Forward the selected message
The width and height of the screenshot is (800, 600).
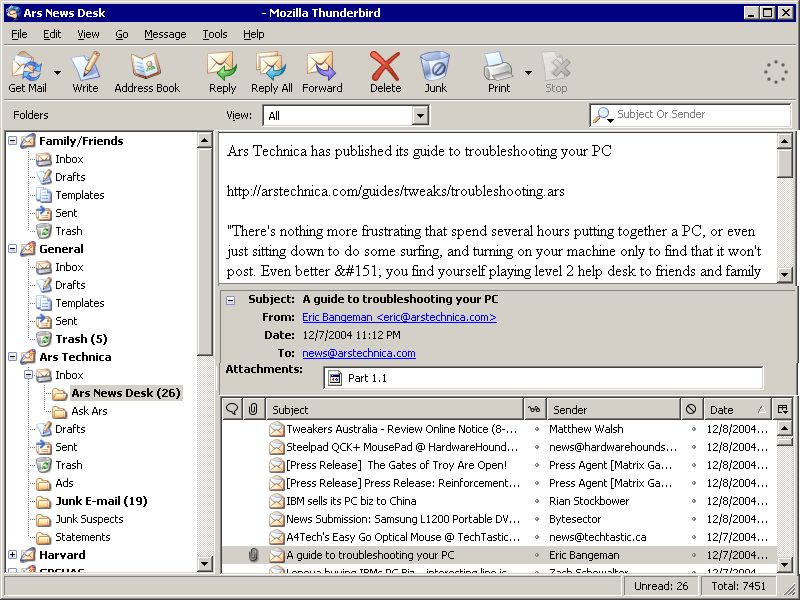[x=322, y=72]
